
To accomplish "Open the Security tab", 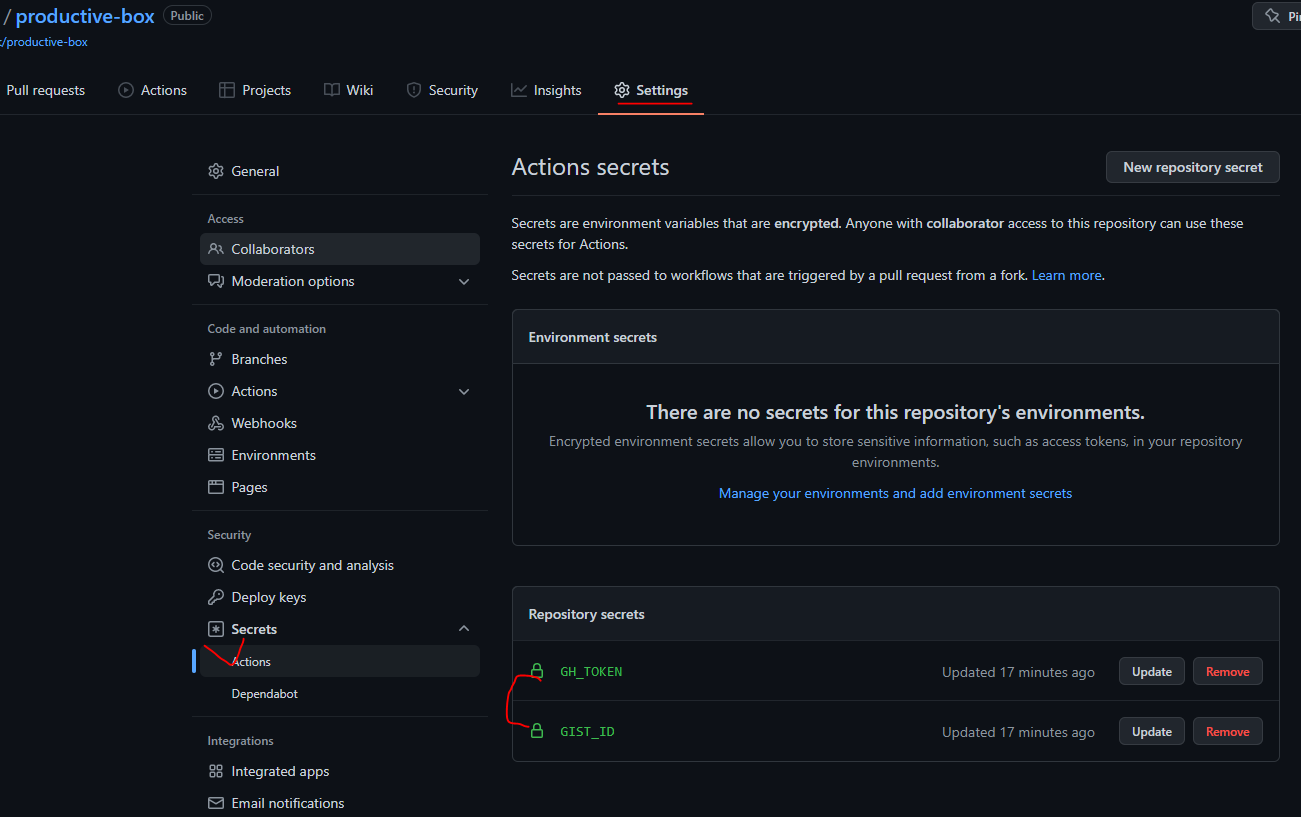I will coord(442,90).
